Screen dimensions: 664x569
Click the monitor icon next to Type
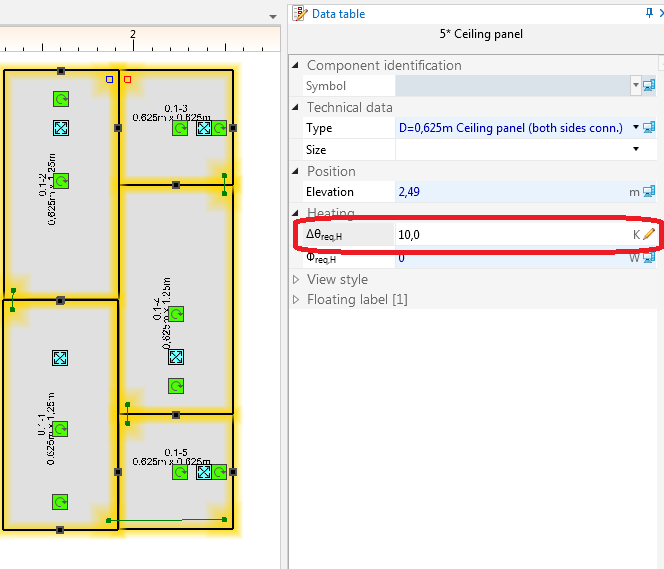tap(649, 128)
